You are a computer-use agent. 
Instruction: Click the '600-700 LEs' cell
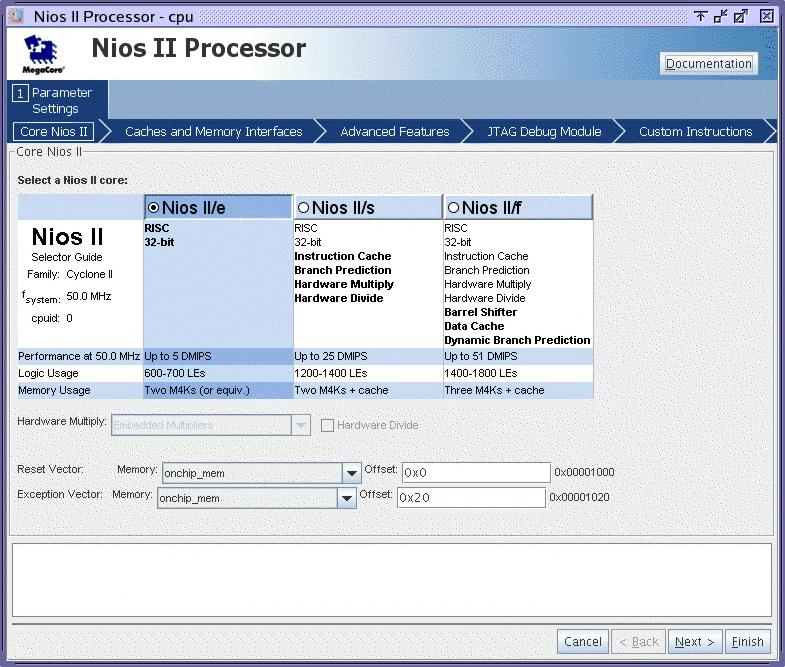click(x=218, y=373)
